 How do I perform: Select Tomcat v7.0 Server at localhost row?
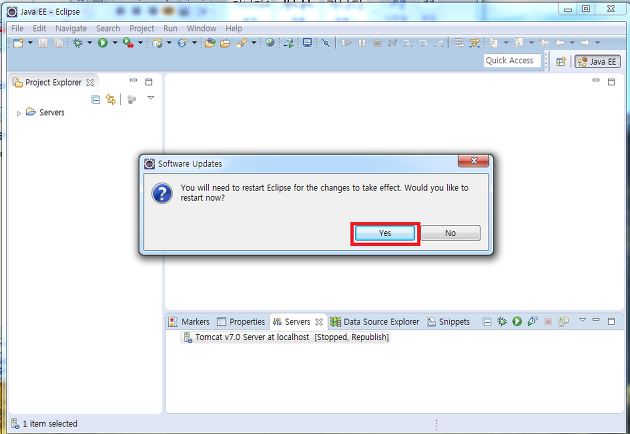tap(286, 337)
